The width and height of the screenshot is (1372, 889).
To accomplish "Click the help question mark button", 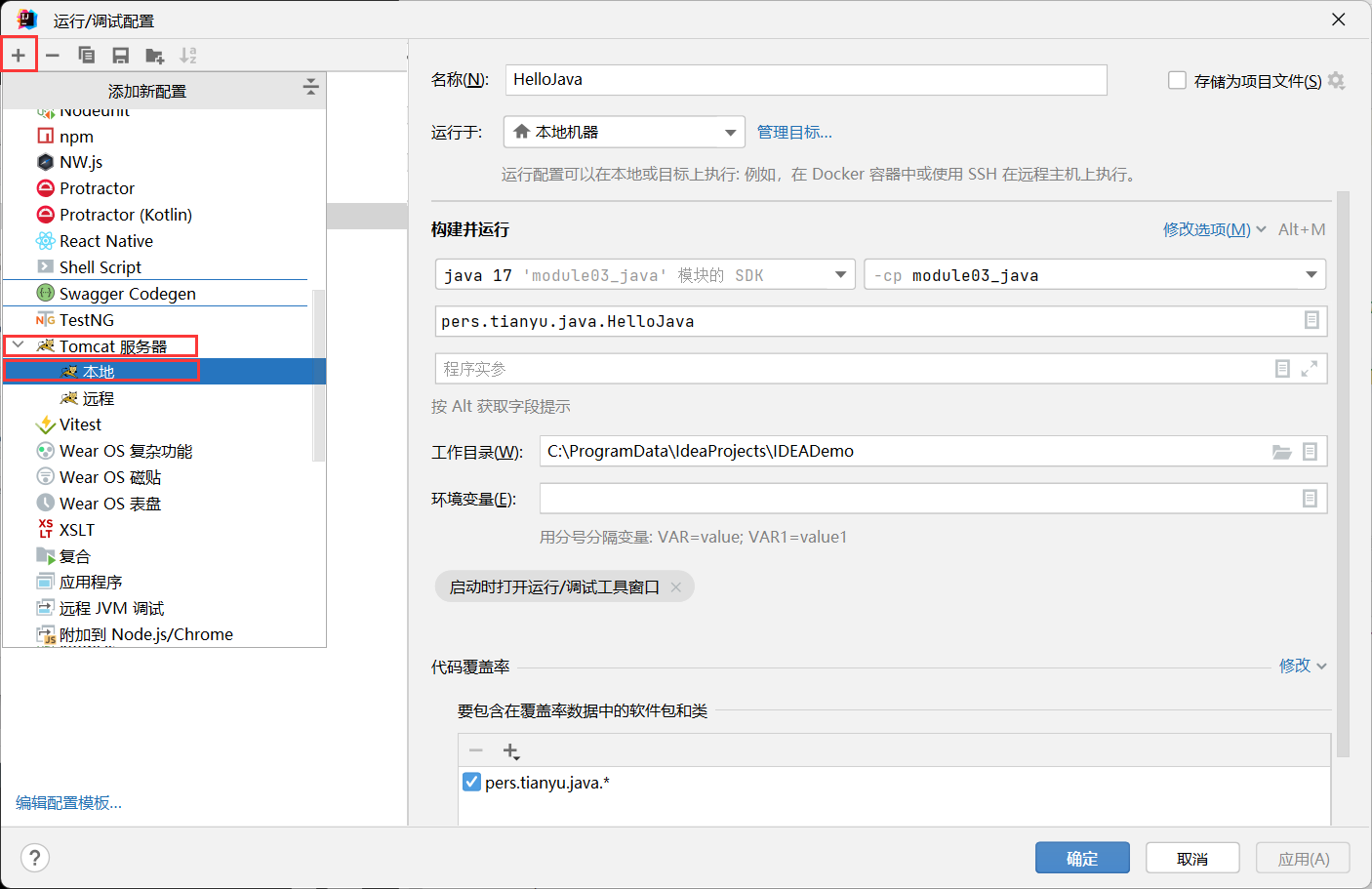I will point(35,858).
